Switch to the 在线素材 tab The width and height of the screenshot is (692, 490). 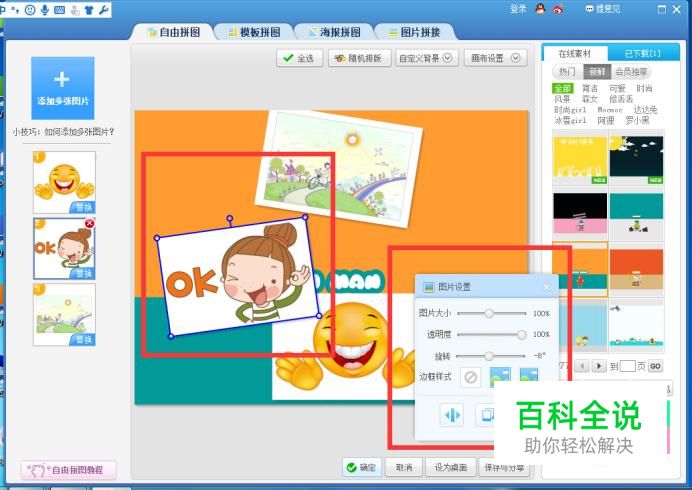coord(575,53)
